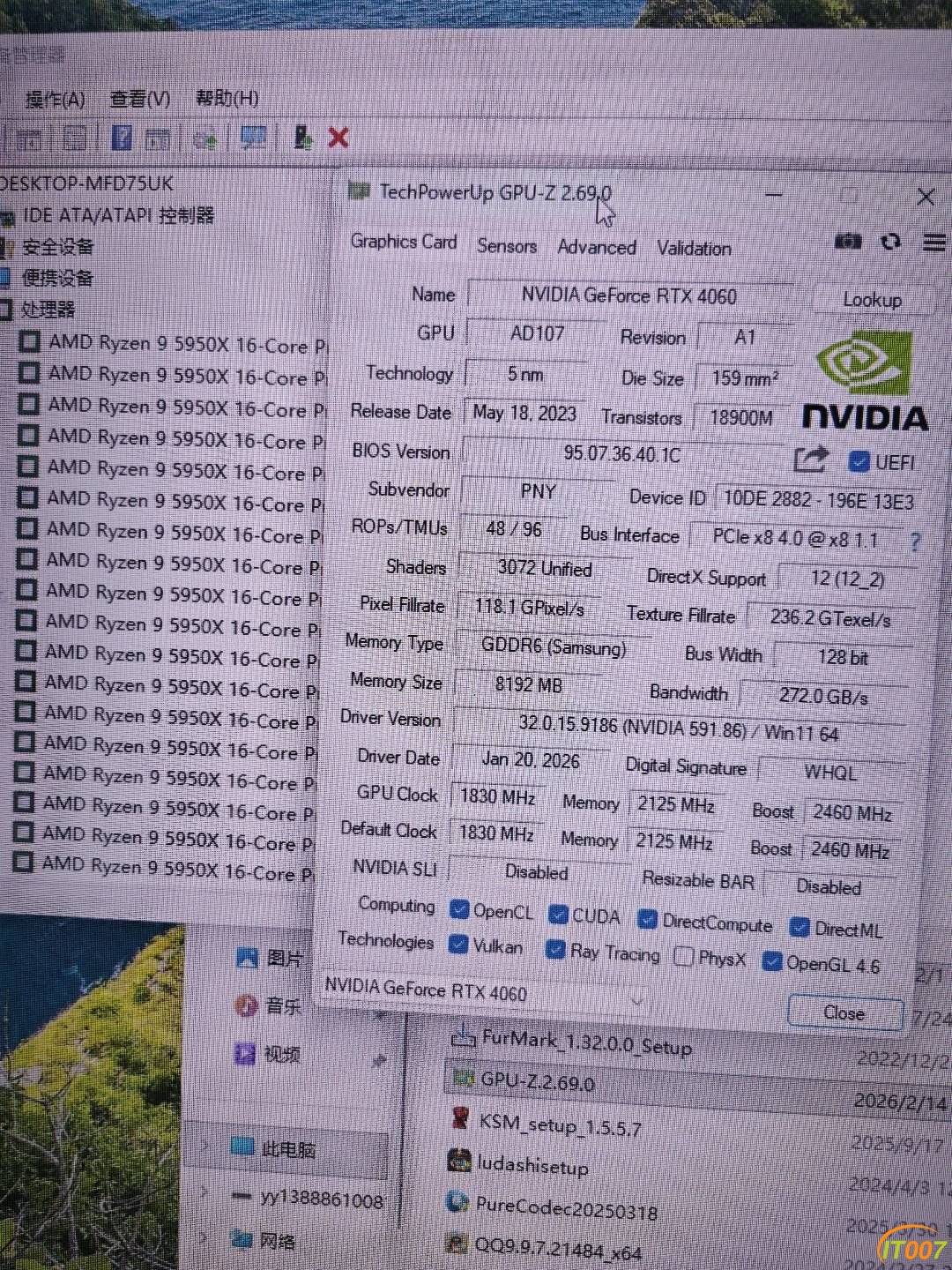Viewport: 952px width, 1270px height.
Task: Open the GPU-Z hamburger menu
Action: 934,242
